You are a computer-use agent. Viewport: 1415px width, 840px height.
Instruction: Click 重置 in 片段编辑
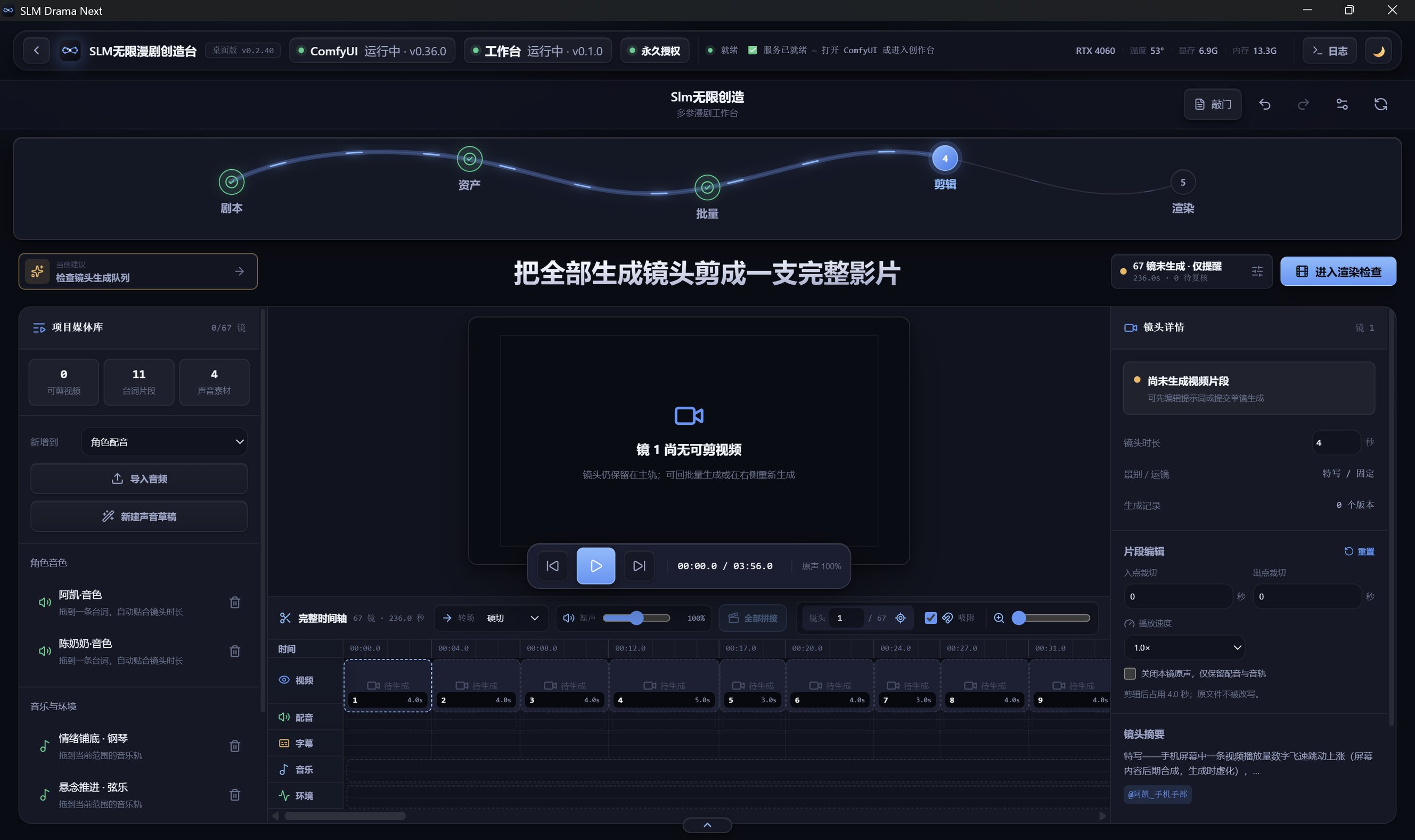[1359, 551]
